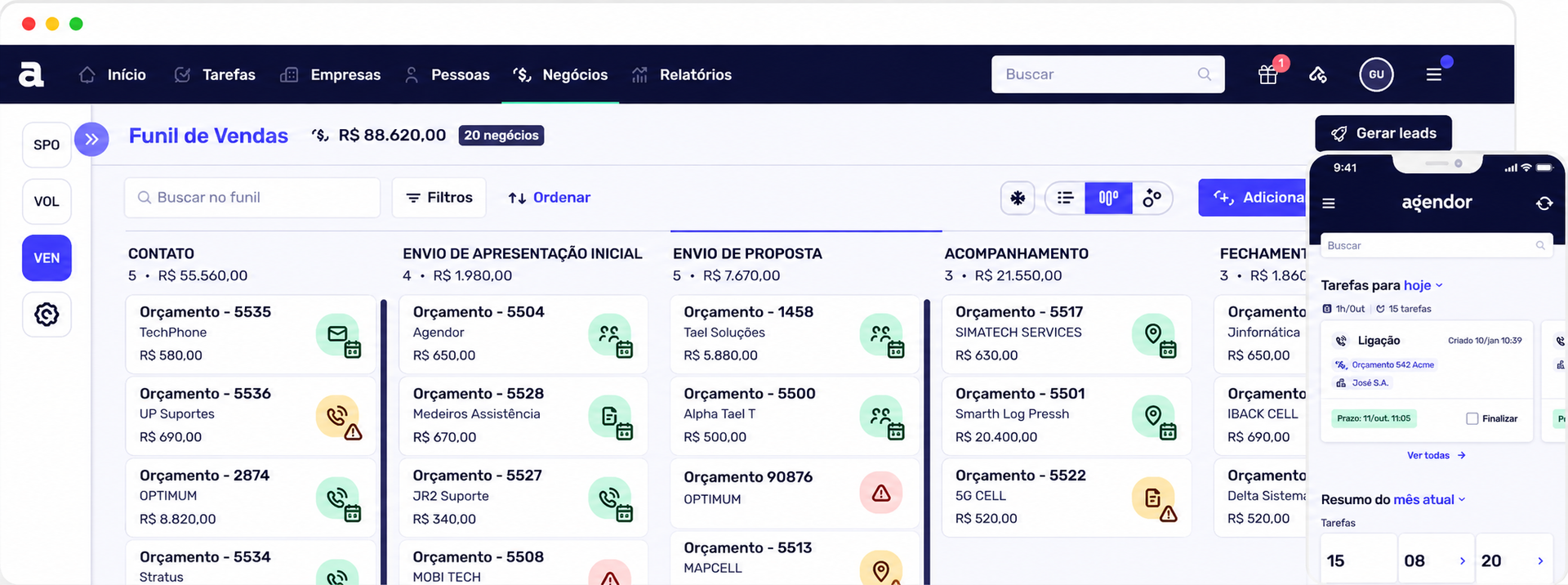Viewport: 1568px width, 585px height.
Task: Click the ACOMPANHAMENTO column header
Action: coord(1016,253)
